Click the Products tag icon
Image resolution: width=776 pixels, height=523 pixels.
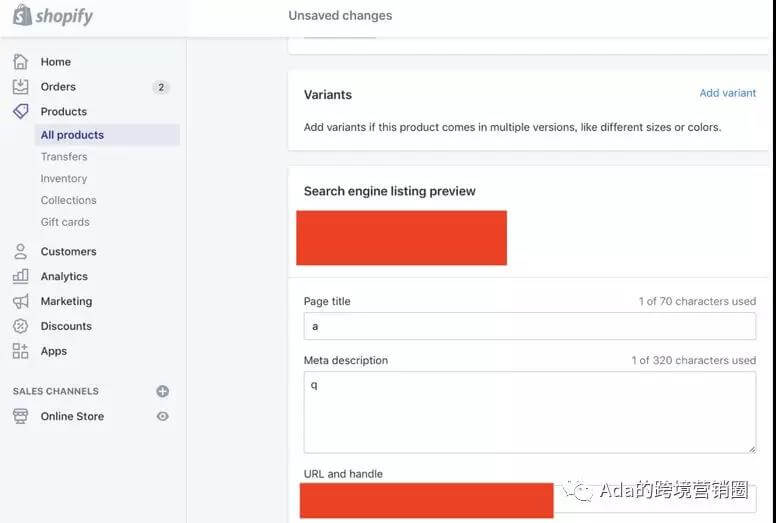(x=20, y=111)
